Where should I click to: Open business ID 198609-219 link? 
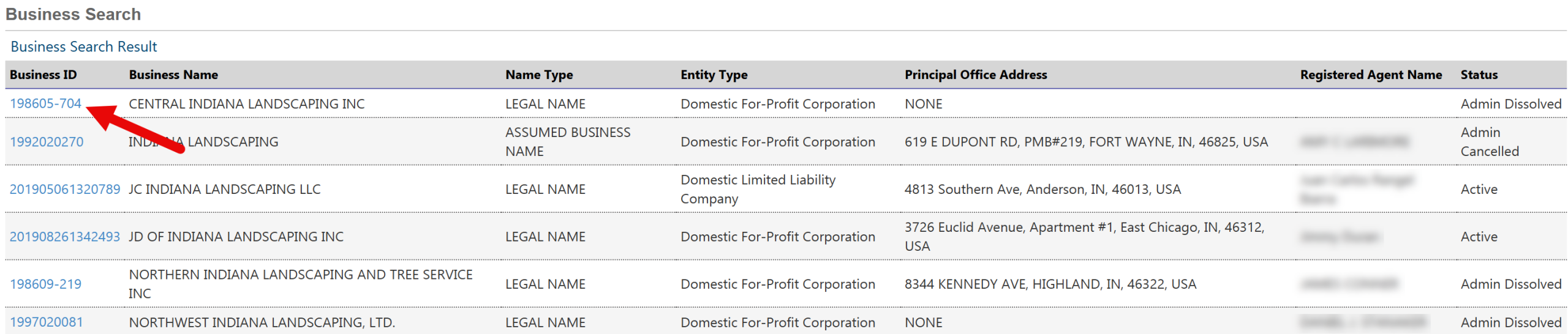45,284
